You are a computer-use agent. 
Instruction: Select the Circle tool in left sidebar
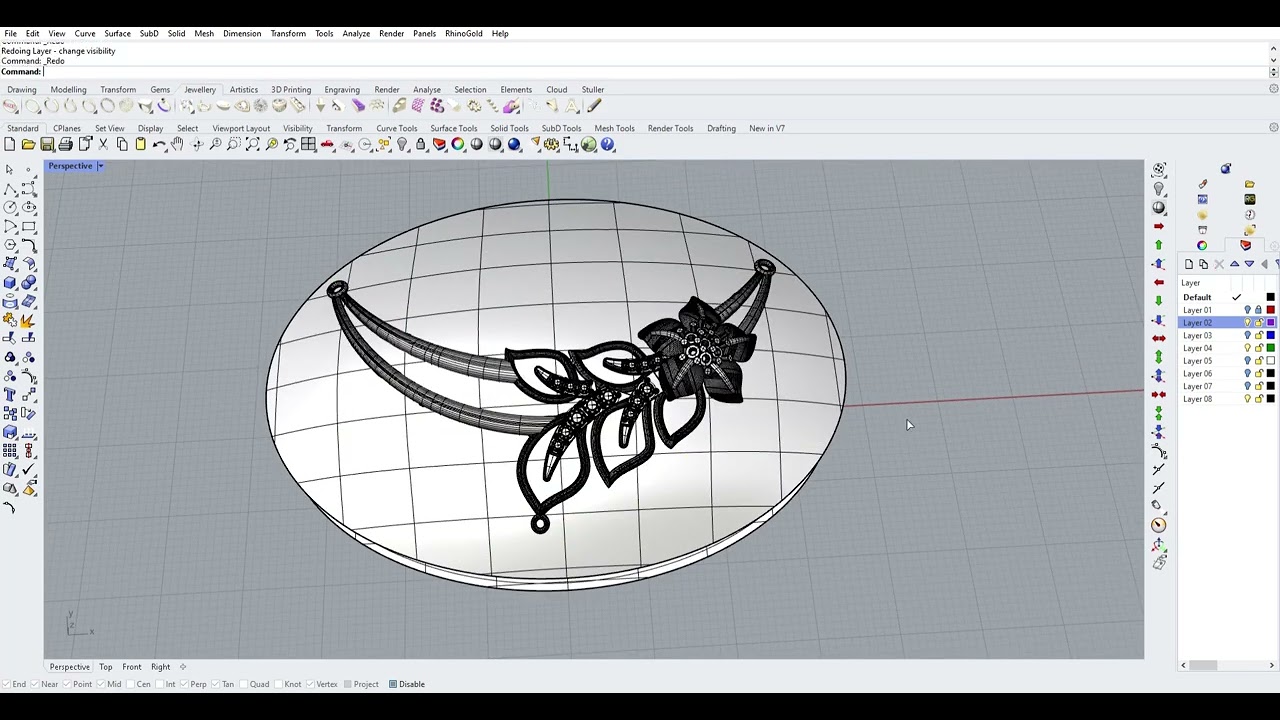(10, 207)
